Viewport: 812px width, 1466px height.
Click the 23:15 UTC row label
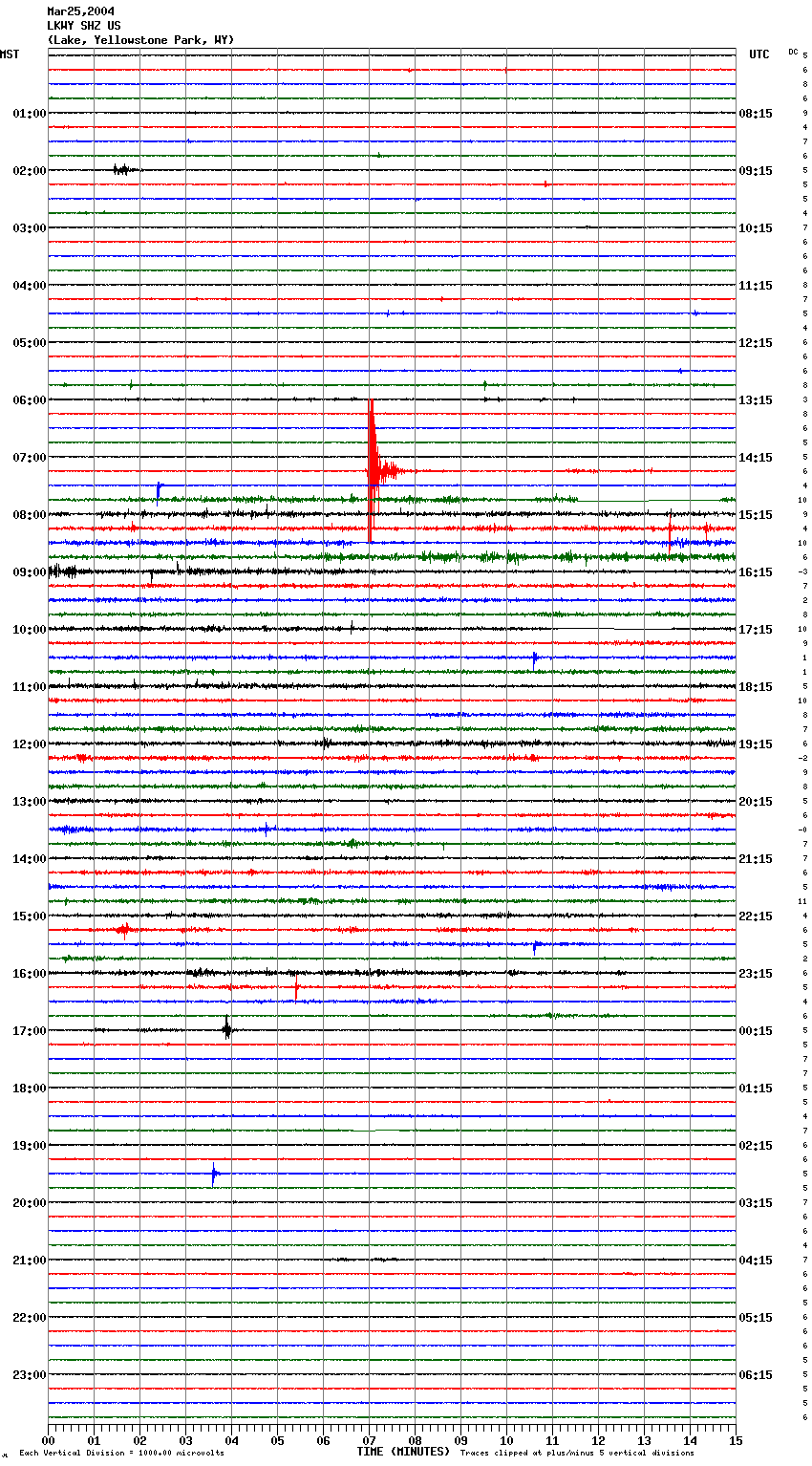pos(756,974)
